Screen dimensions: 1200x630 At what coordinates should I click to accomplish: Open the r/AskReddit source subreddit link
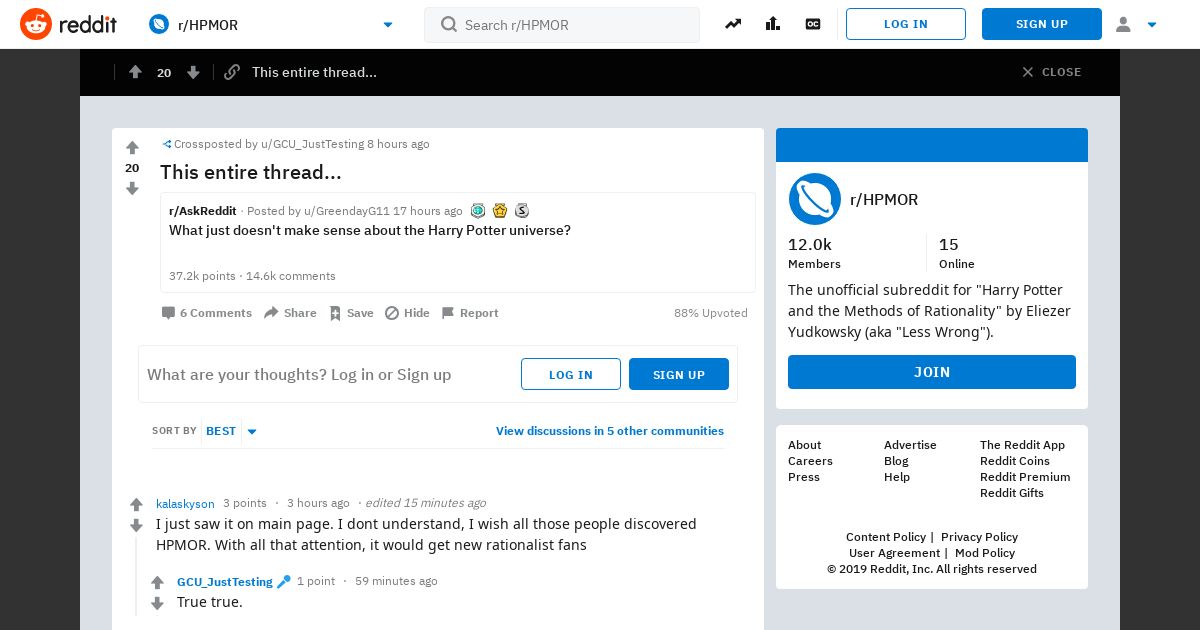[203, 211]
